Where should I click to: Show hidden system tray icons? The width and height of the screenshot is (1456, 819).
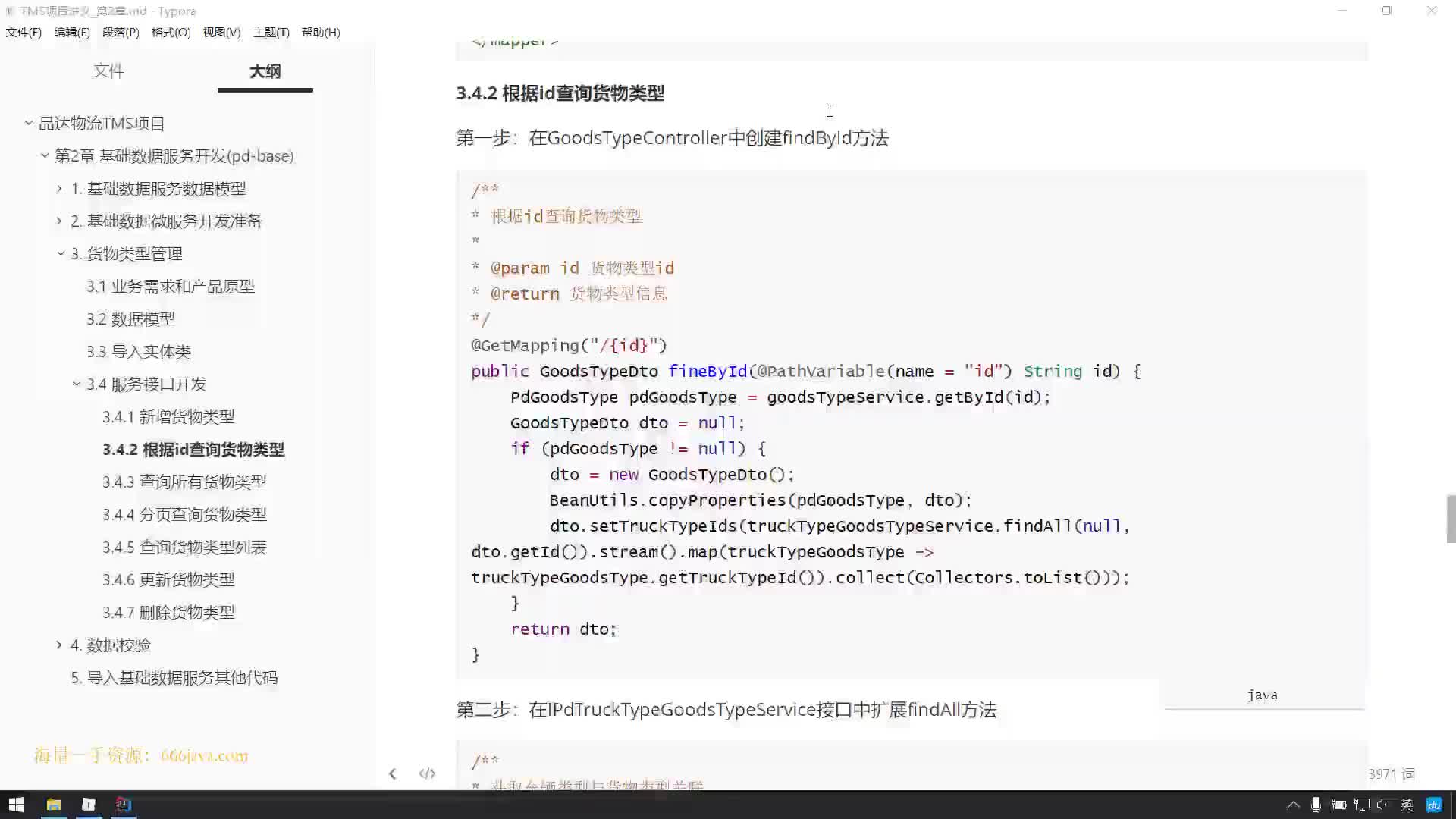point(1294,805)
